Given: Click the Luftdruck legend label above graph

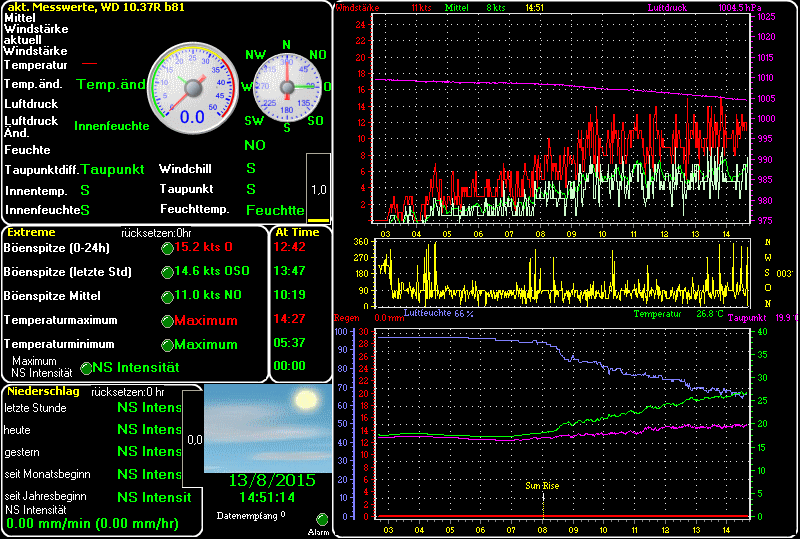Looking at the screenshot, I should point(667,7).
